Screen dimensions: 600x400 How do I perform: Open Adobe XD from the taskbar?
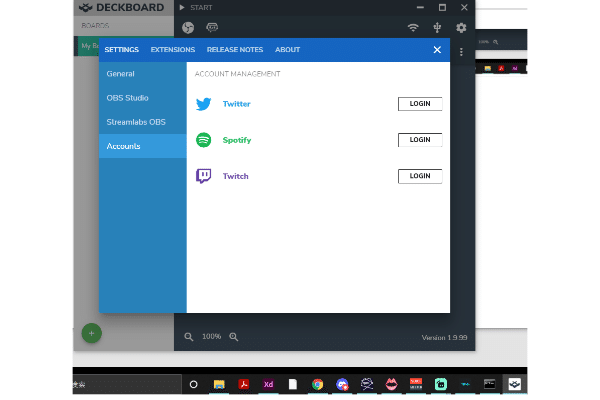coord(268,384)
